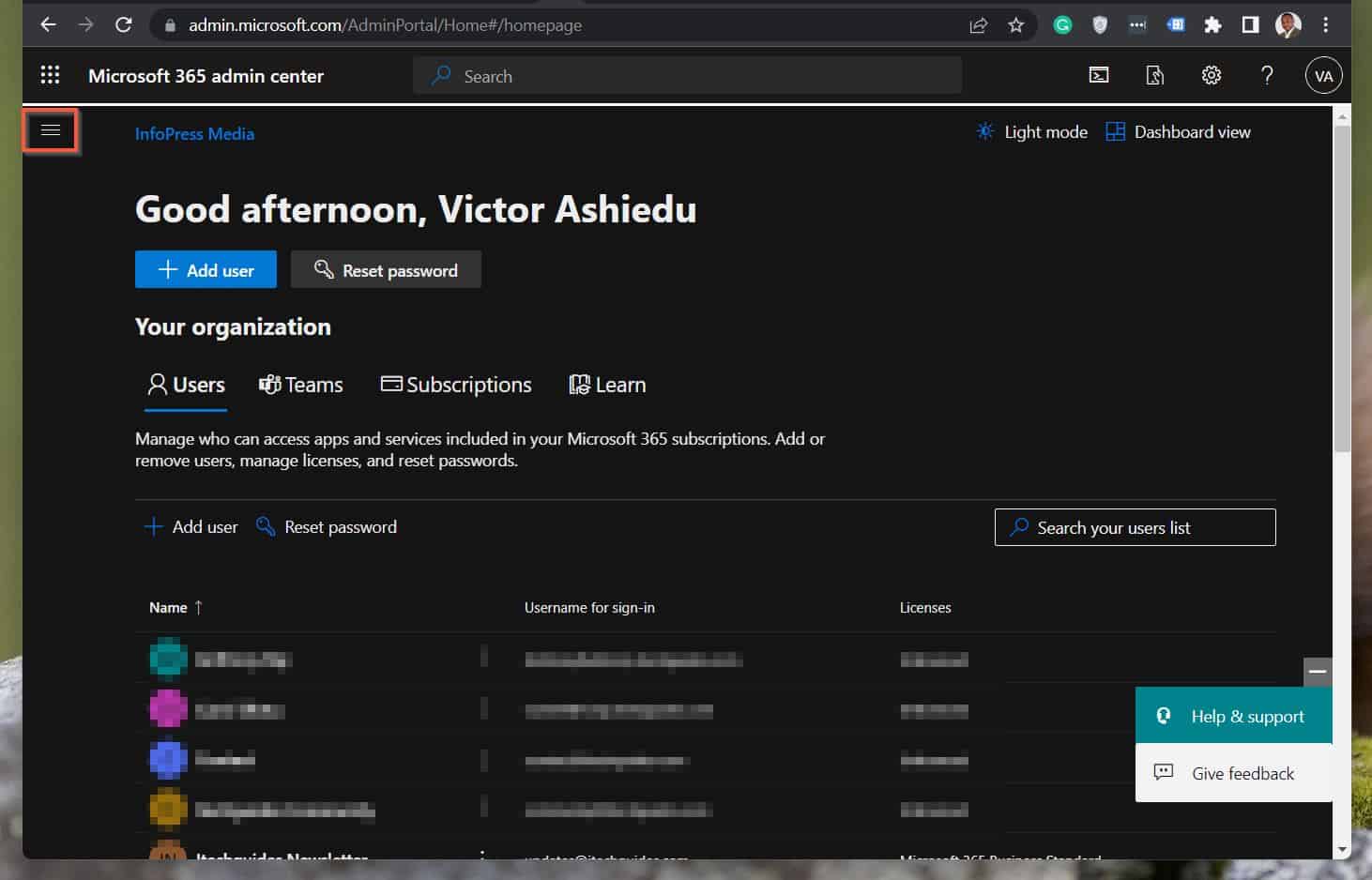Screen dimensions: 1372x880
Task: Open the Help & support panel
Action: 1233,716
